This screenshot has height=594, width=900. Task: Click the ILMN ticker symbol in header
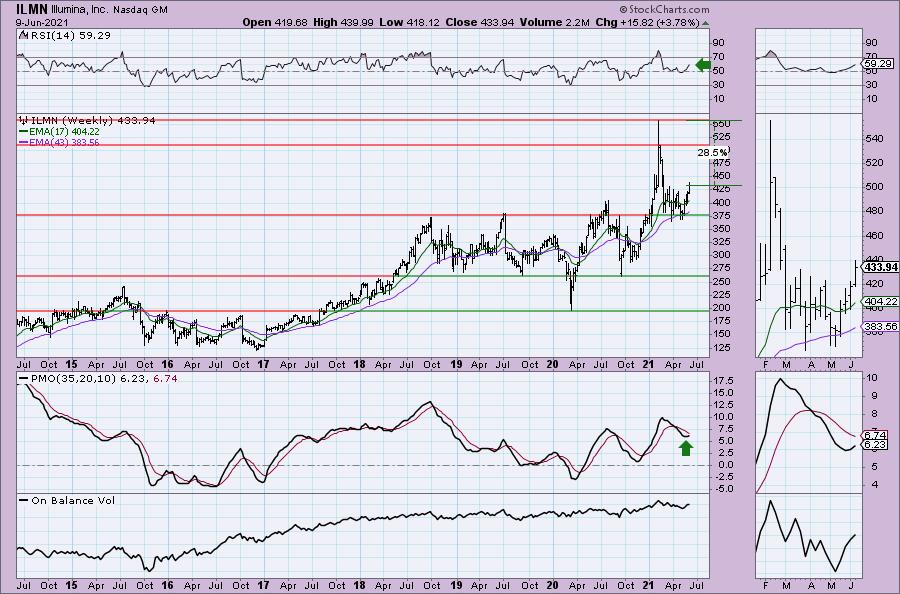tap(30, 9)
